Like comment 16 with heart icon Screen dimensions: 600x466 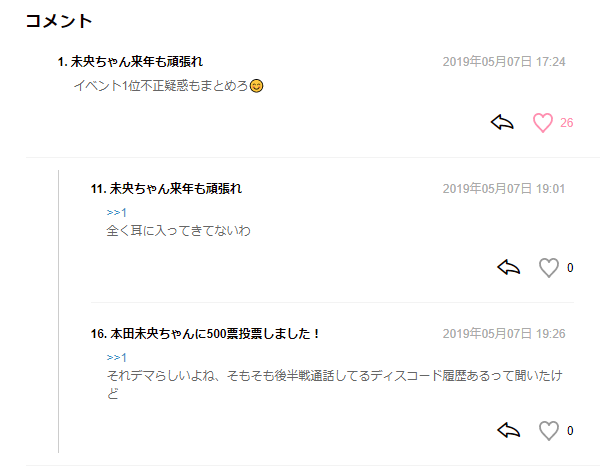(549, 431)
